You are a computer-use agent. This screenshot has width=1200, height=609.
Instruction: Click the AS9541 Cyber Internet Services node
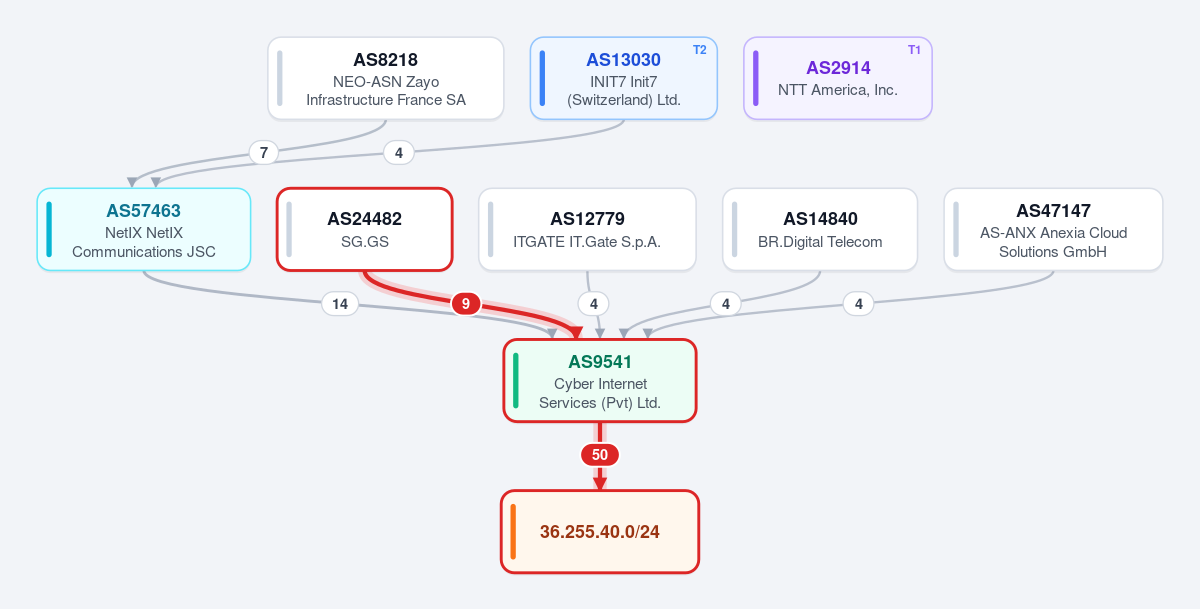(600, 380)
